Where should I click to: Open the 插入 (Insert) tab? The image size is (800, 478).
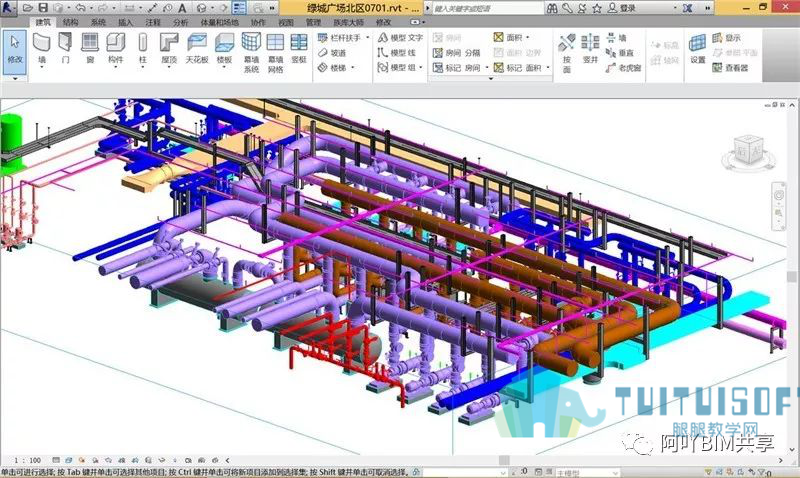click(x=126, y=22)
